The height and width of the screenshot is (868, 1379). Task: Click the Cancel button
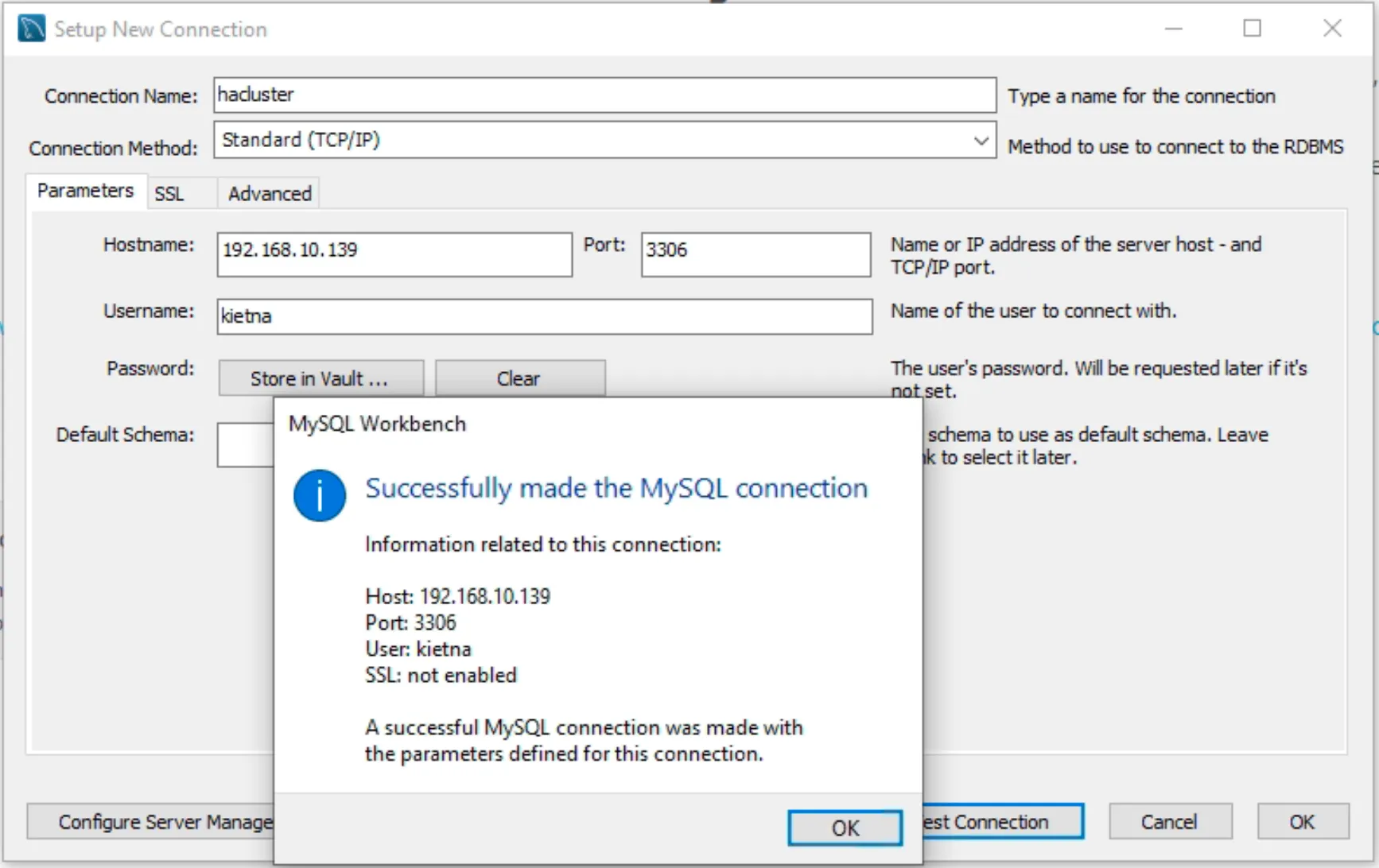click(1170, 821)
